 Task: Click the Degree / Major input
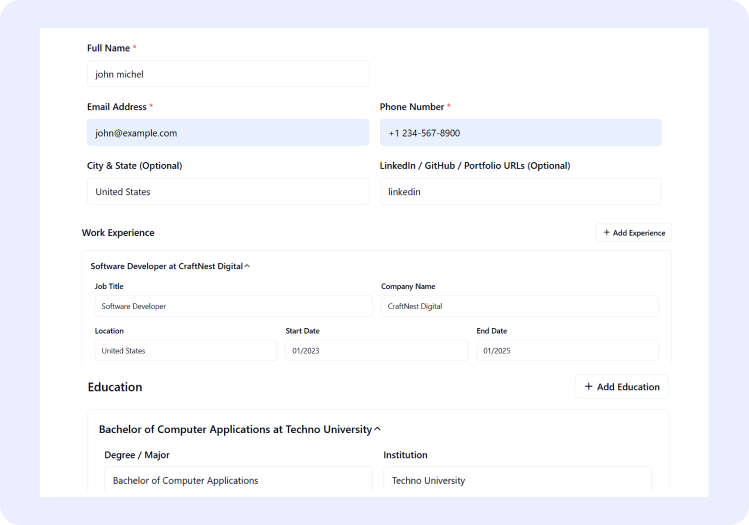pos(238,480)
